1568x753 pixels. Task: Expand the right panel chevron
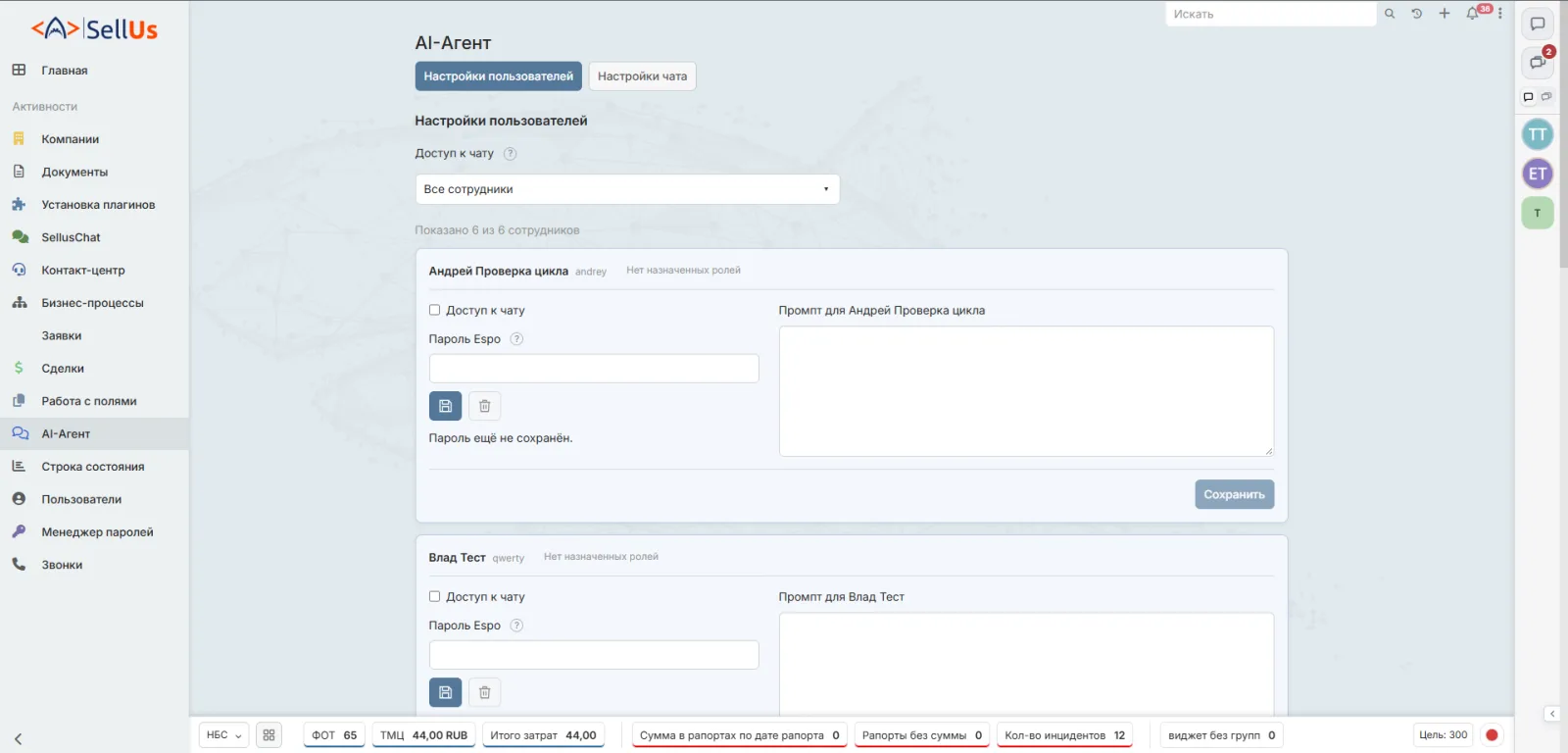pos(1552,714)
